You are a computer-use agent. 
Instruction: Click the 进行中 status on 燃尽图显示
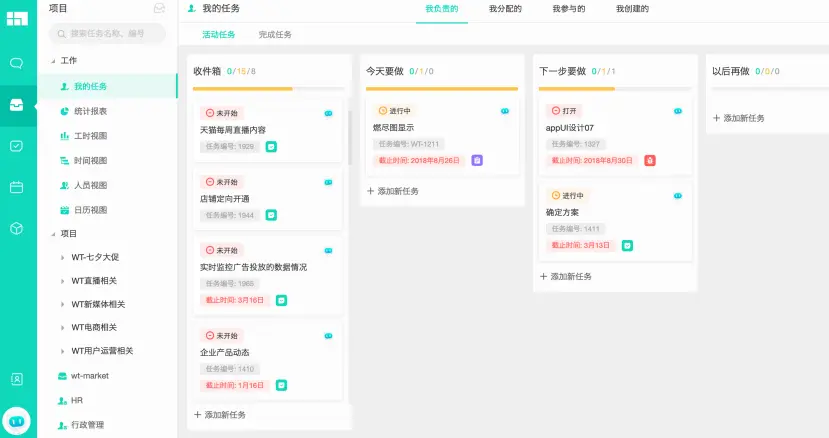click(394, 111)
